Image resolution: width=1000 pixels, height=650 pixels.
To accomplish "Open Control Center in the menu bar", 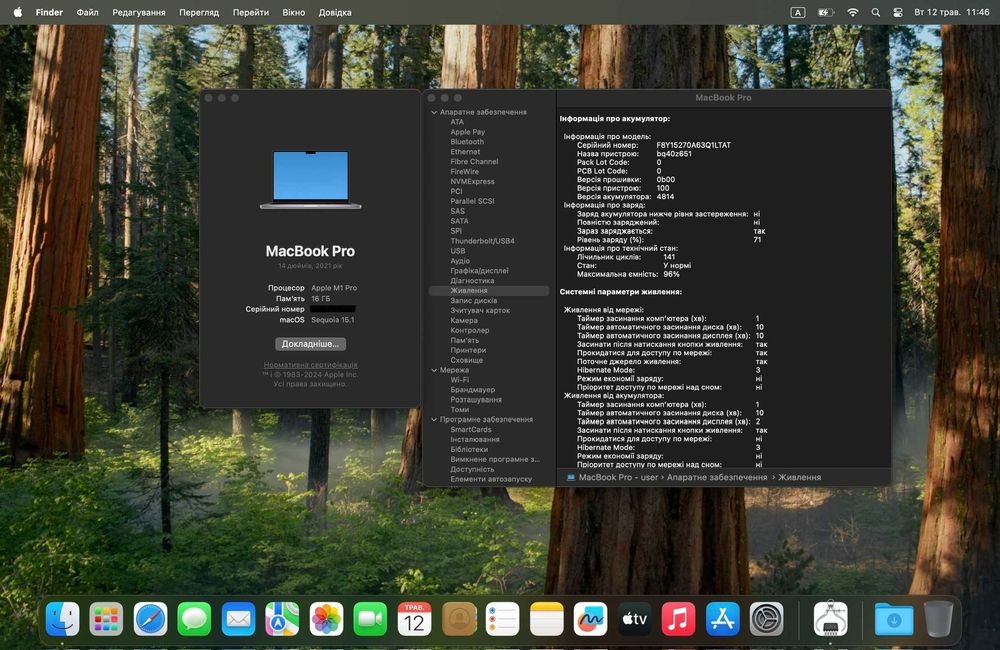I will [898, 12].
